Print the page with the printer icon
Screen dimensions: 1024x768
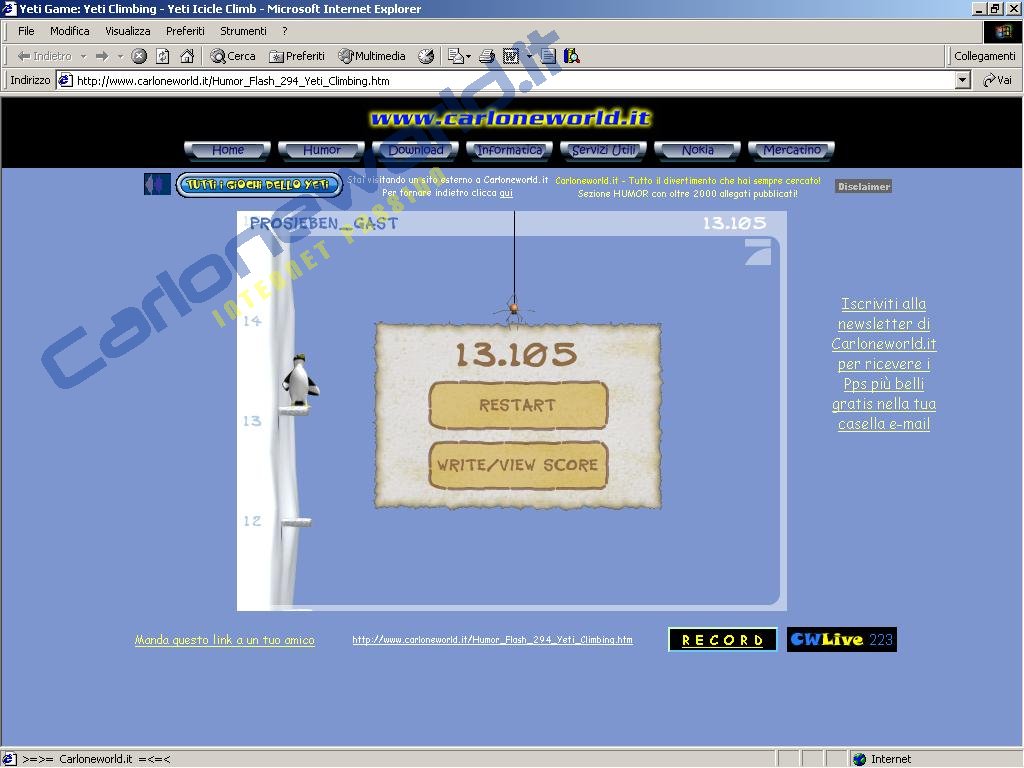[x=487, y=56]
